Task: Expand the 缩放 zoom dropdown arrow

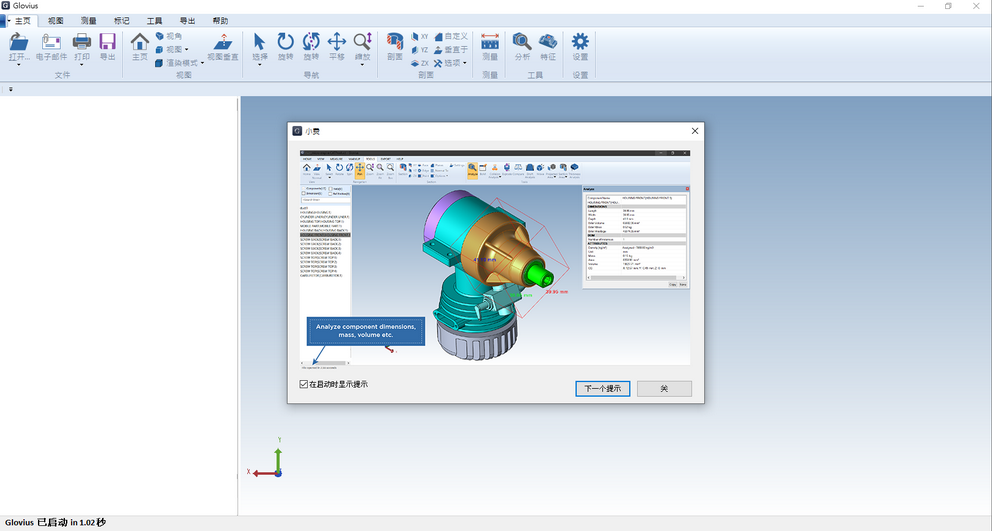Action: [363, 65]
